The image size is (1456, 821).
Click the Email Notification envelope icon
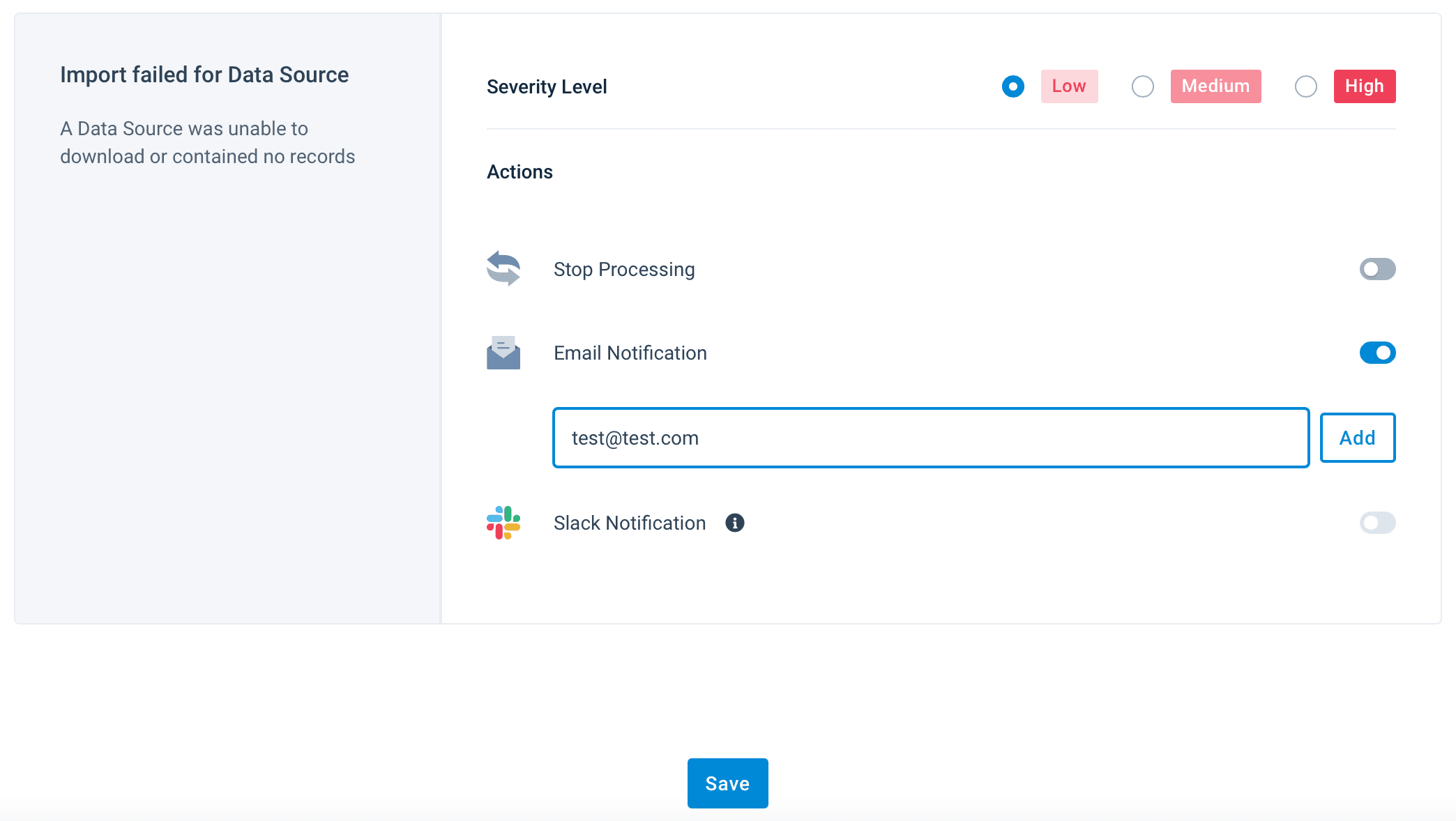pyautogui.click(x=503, y=353)
